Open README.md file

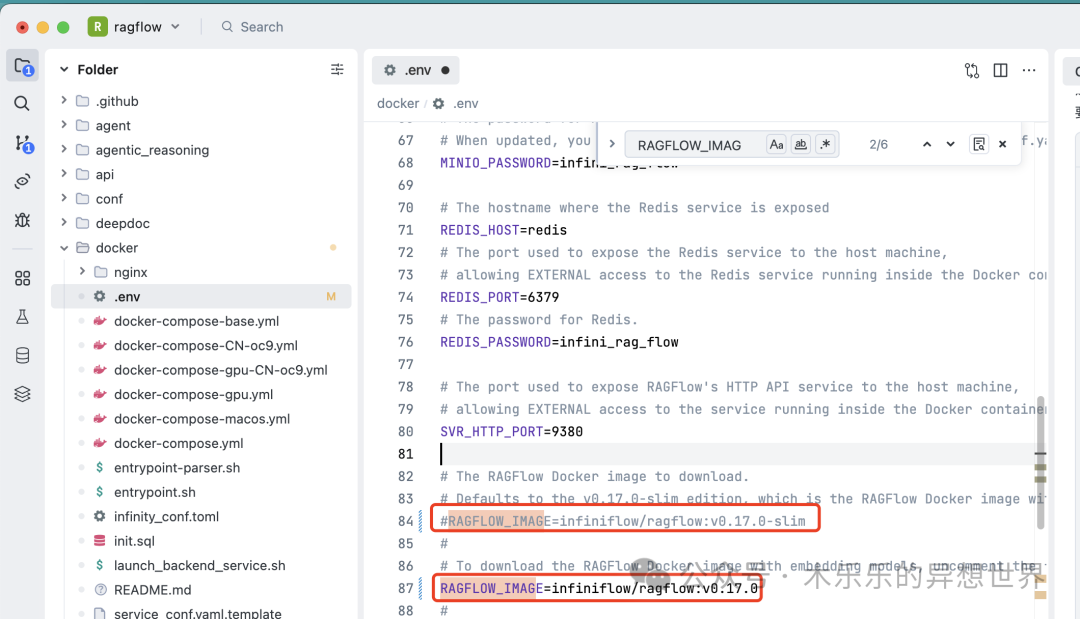click(152, 589)
